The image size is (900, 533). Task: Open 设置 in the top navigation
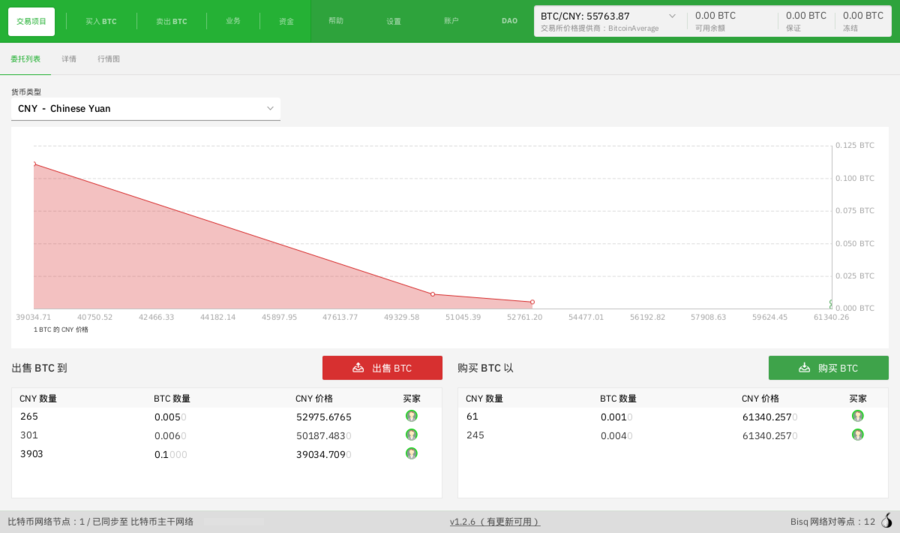(394, 21)
